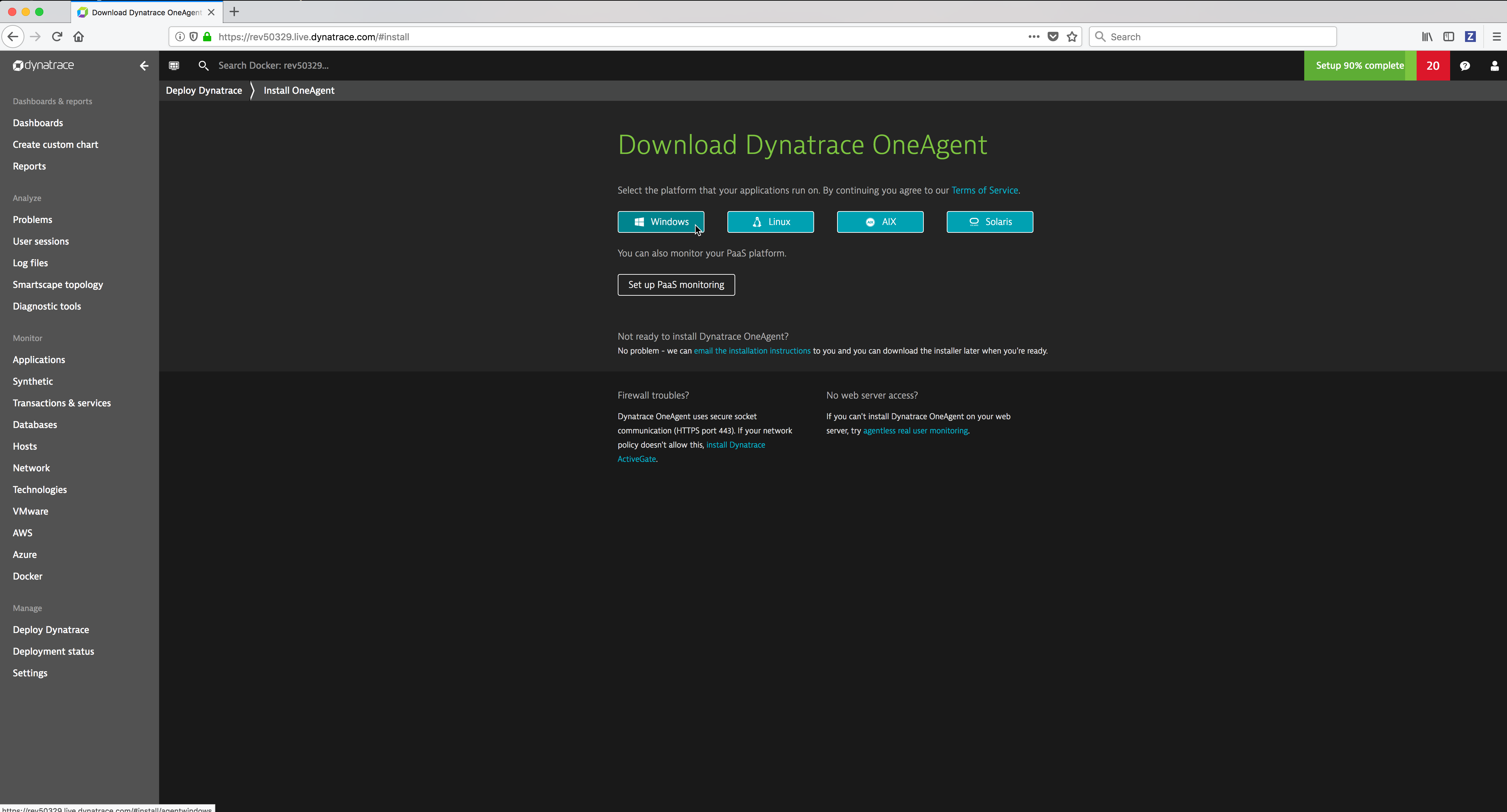Viewport: 1507px width, 812px height.
Task: Choose the AIX platform button
Action: coord(880,222)
